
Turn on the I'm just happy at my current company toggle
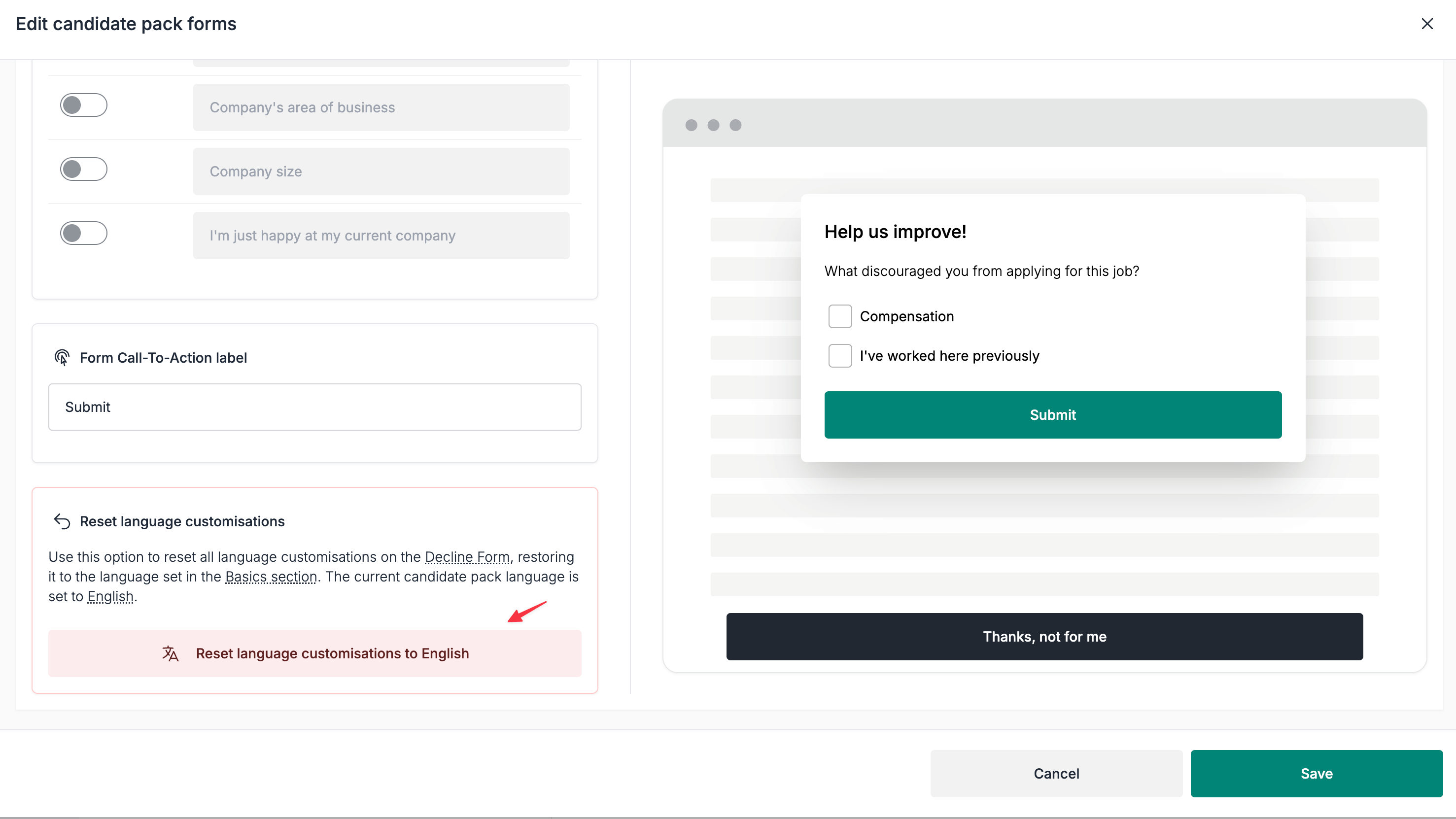(x=84, y=233)
